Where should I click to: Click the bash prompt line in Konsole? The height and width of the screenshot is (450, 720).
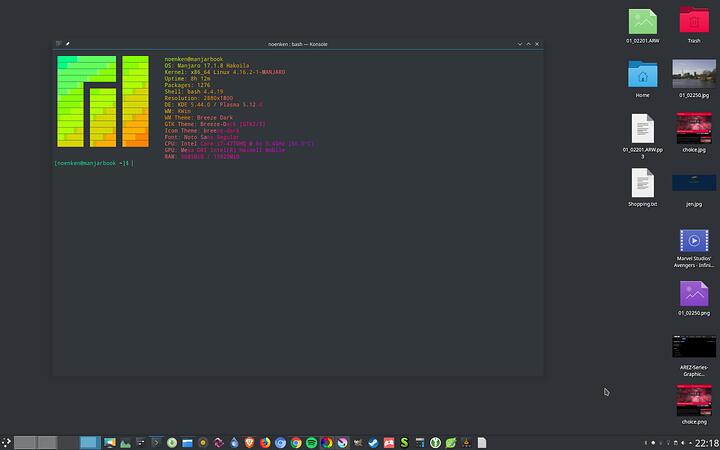coord(94,163)
